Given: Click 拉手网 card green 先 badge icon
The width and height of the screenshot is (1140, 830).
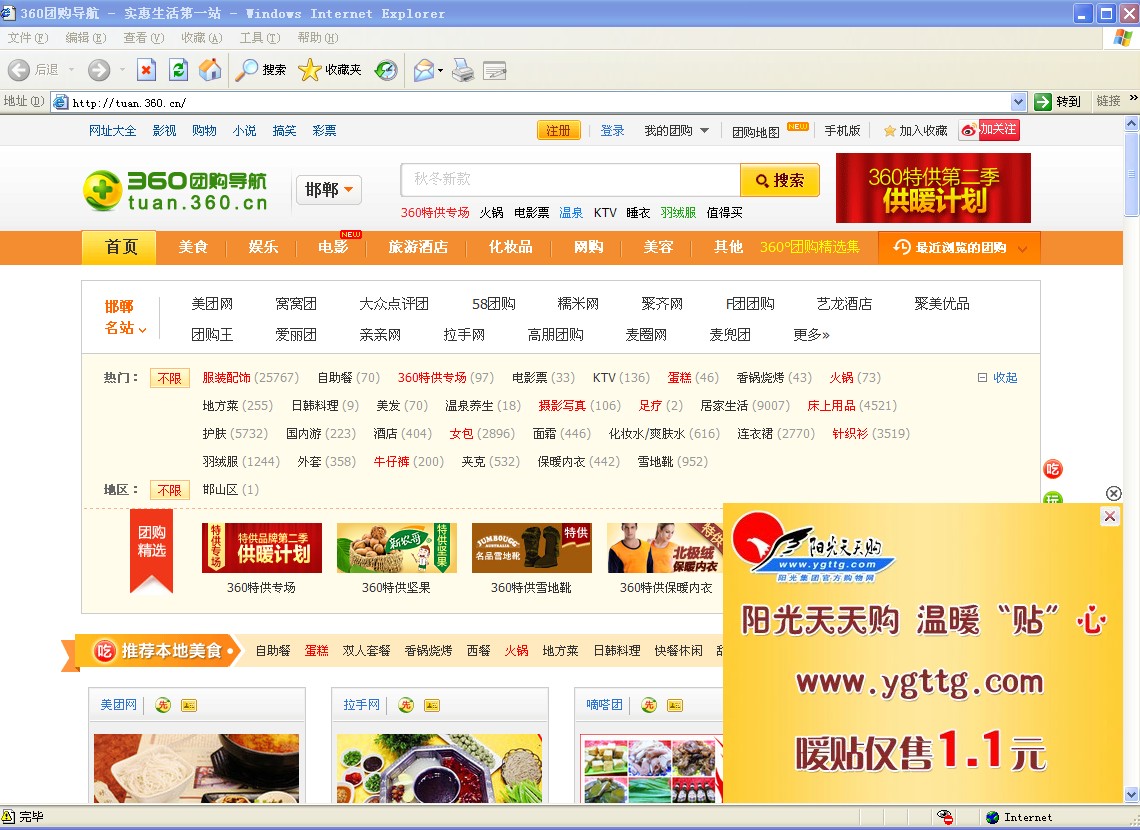Looking at the screenshot, I should click(406, 705).
